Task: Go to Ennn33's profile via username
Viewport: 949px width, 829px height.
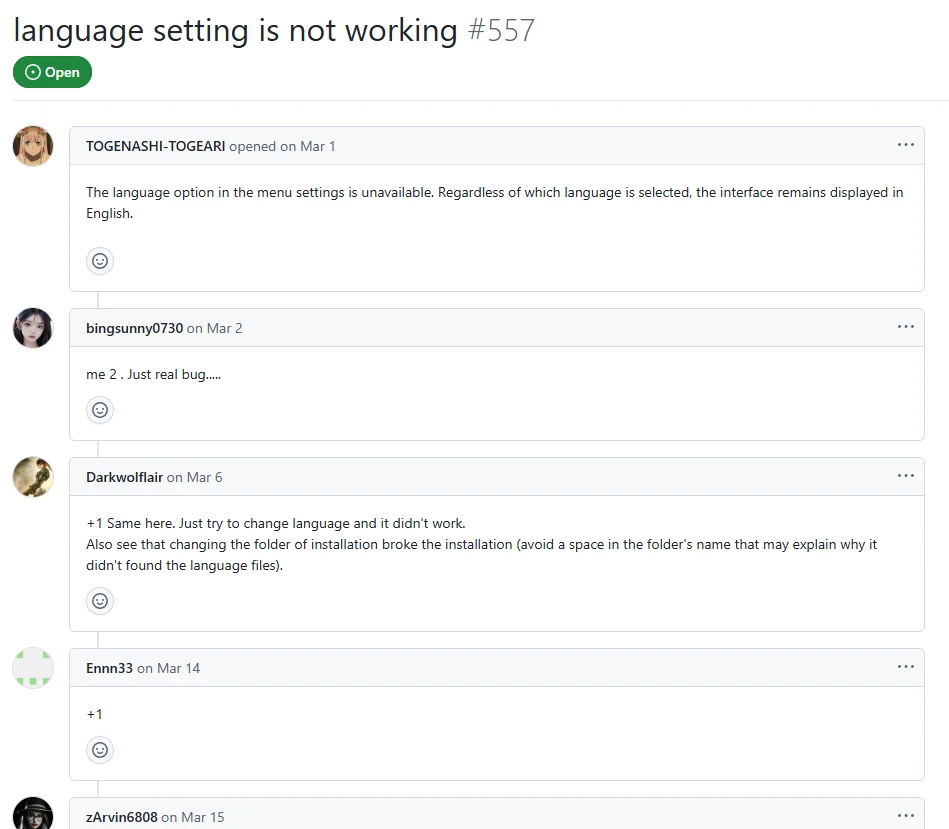Action: 109,668
